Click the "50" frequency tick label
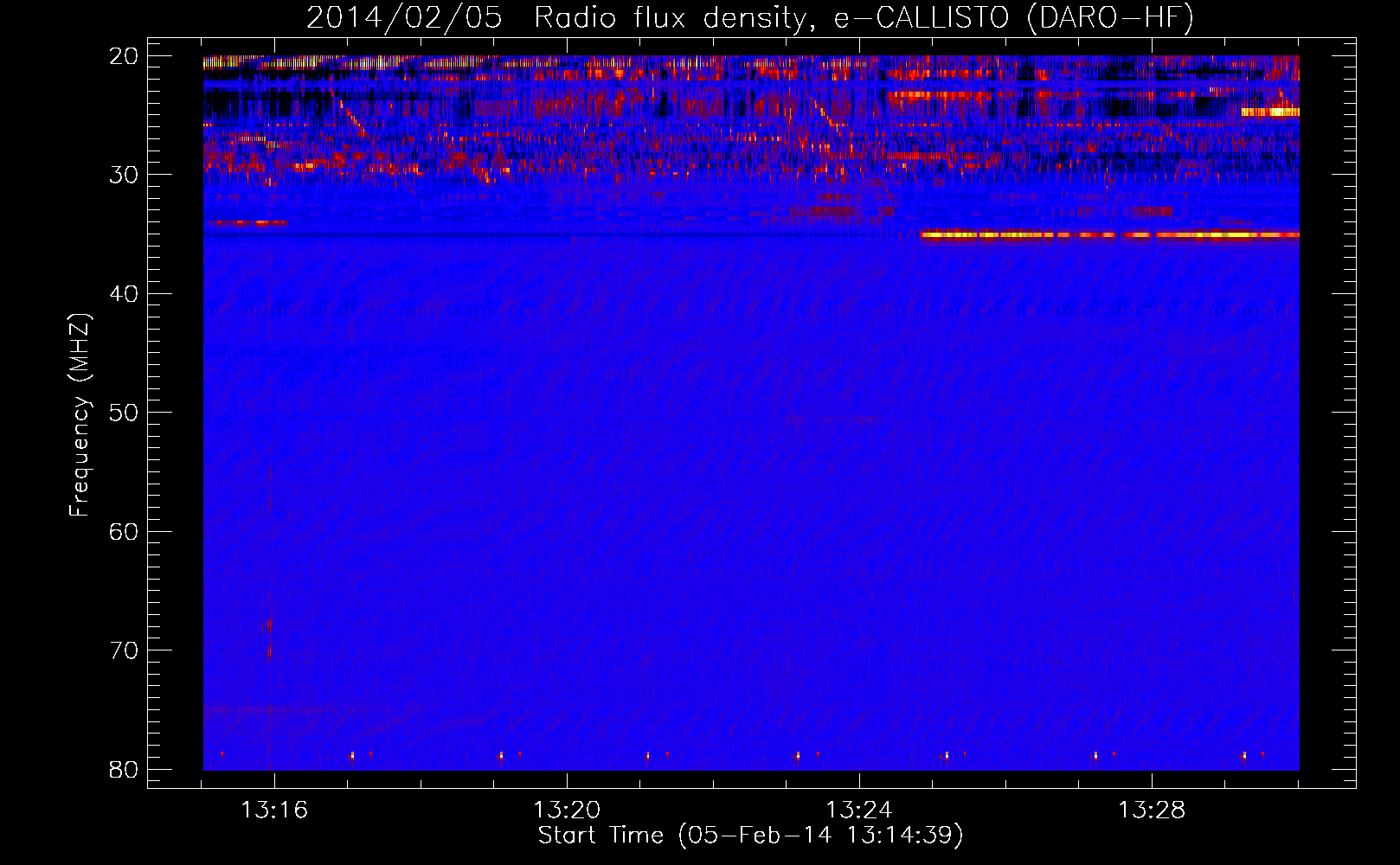Viewport: 1400px width, 865px height. (124, 413)
